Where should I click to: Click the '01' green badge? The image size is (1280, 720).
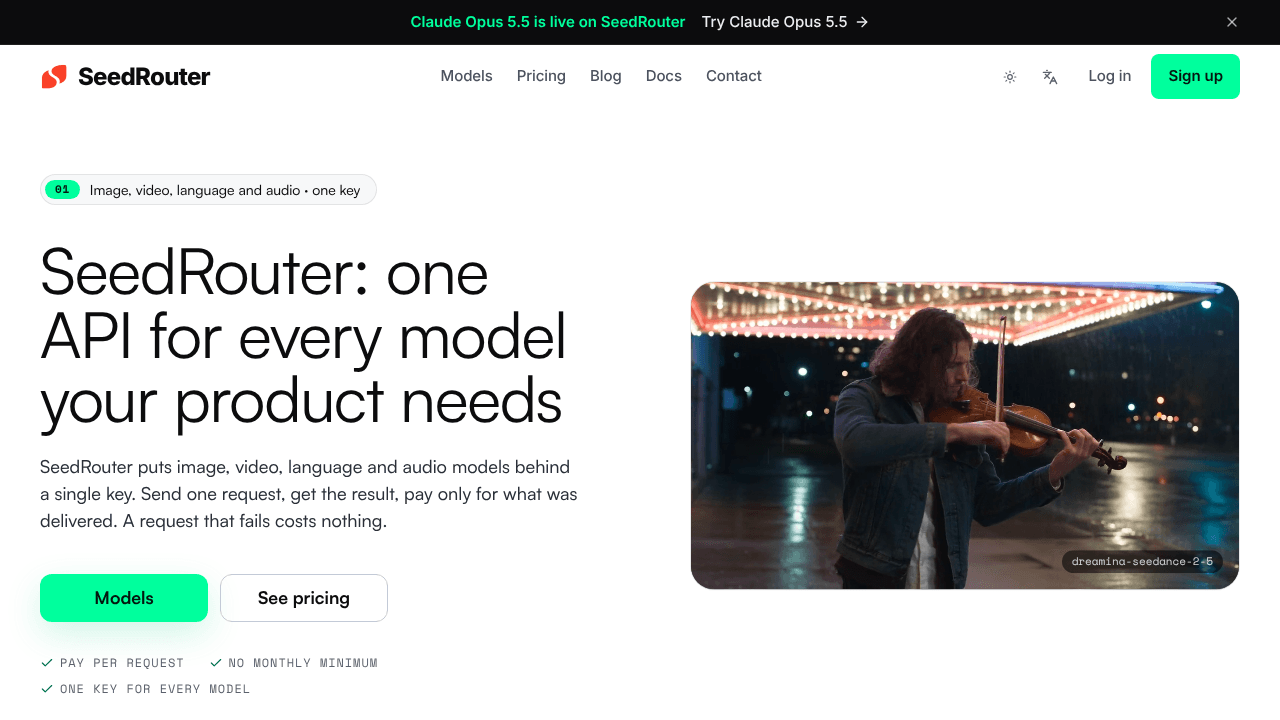click(62, 190)
